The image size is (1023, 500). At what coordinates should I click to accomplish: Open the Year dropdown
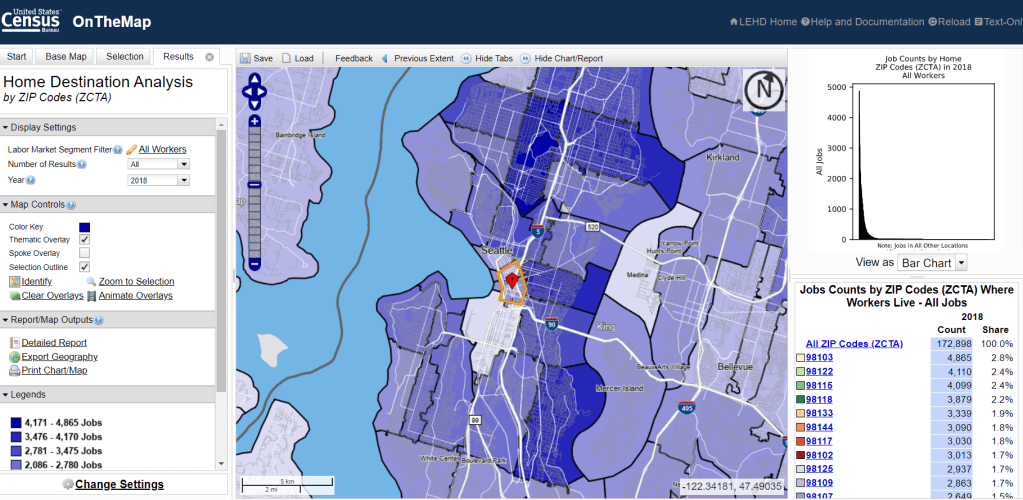tap(158, 180)
